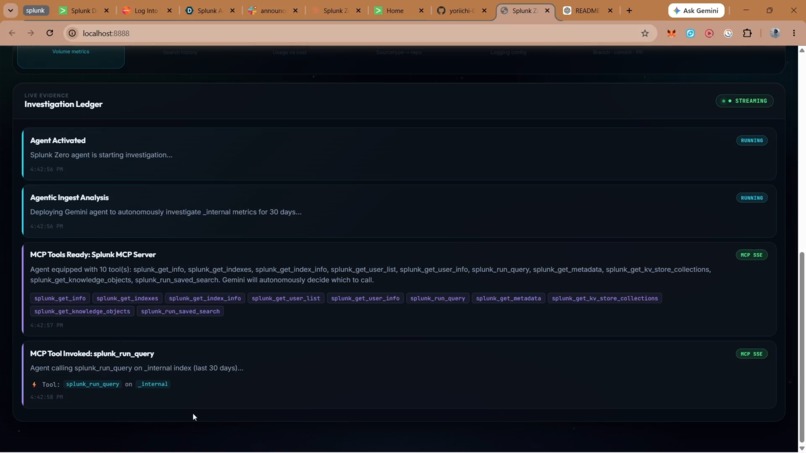Image resolution: width=806 pixels, height=453 pixels.
Task: Close the Splunk D tab
Action: 106,10
